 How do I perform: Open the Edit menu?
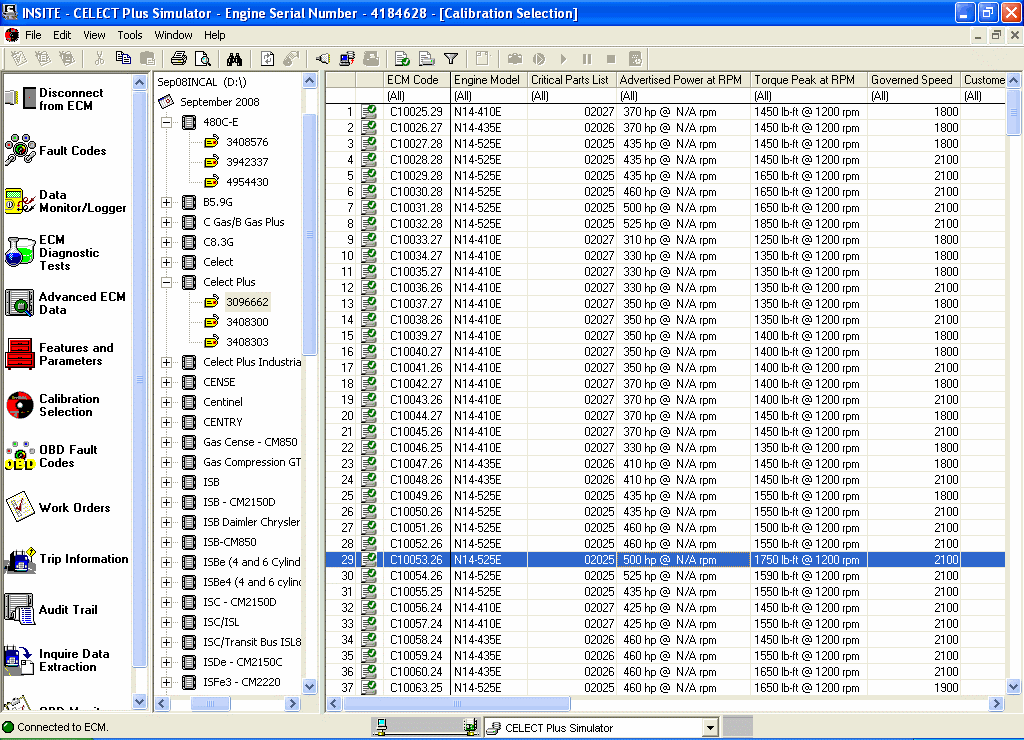coord(62,35)
